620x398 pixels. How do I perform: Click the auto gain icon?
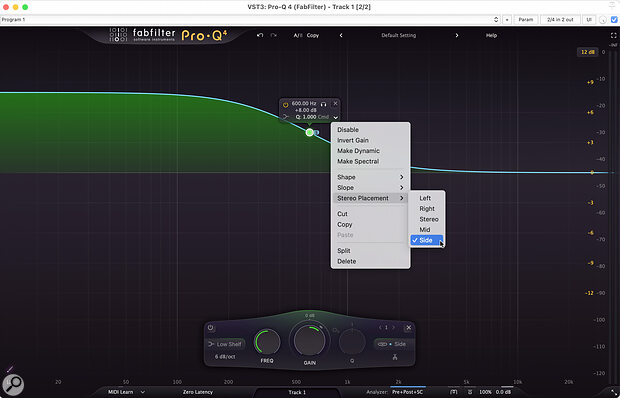(x=470, y=392)
